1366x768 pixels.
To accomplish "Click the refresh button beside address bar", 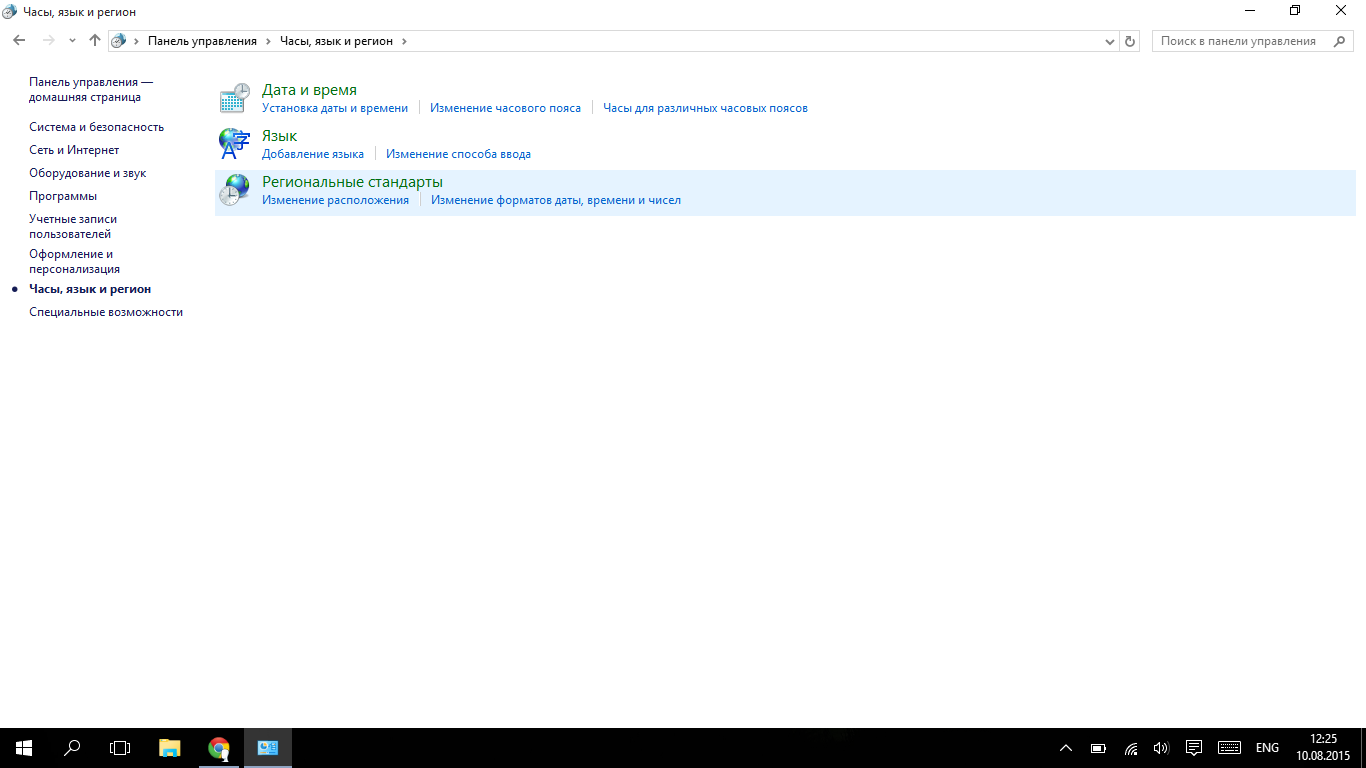I will coord(1130,41).
